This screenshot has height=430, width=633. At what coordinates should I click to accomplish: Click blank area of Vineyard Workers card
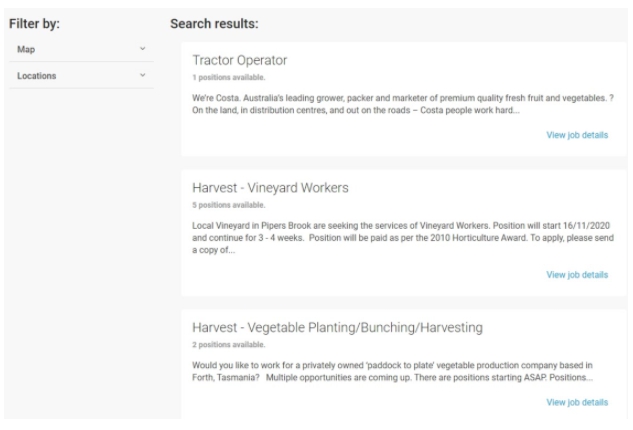pyautogui.click(x=363, y=277)
